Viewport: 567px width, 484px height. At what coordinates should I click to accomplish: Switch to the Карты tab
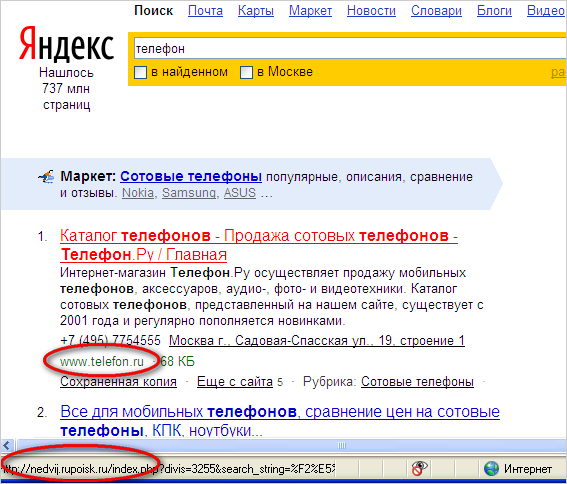click(256, 11)
